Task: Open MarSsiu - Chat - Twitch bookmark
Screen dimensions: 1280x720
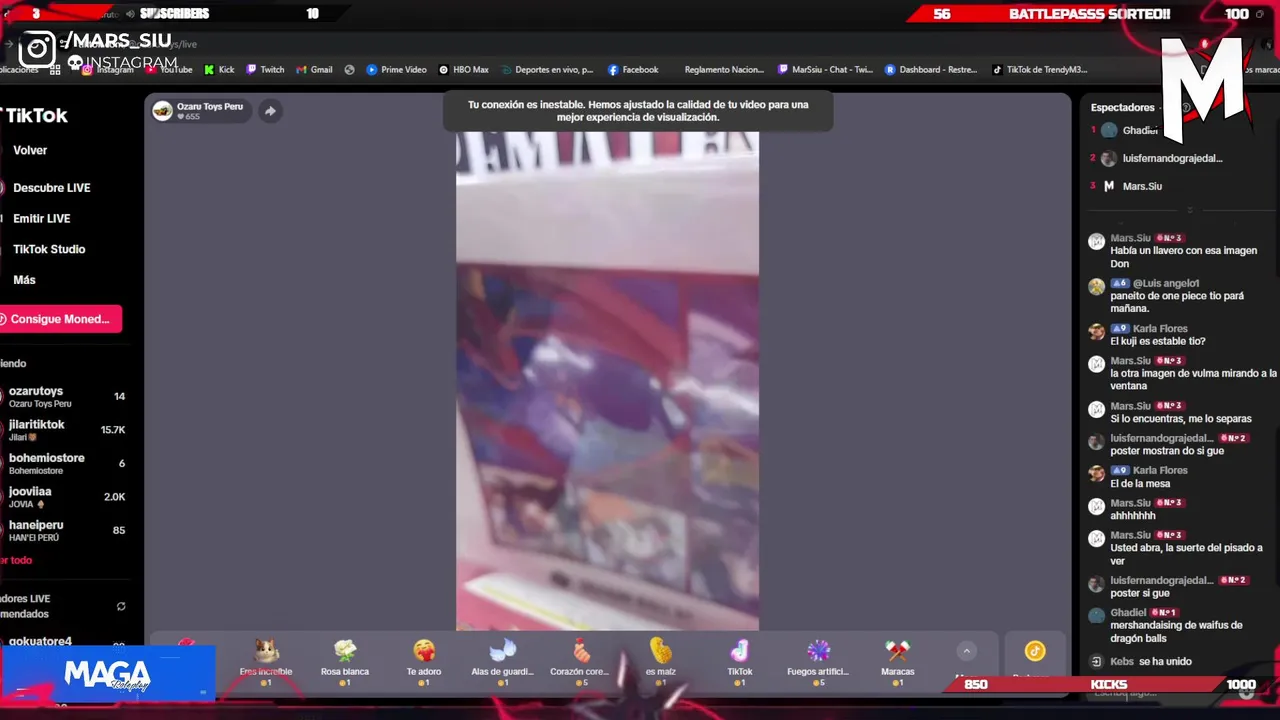Action: click(x=825, y=70)
